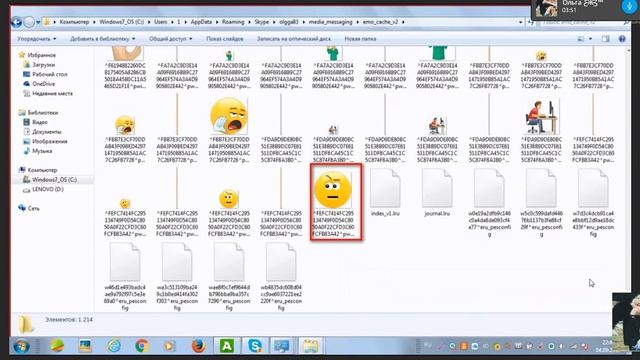The width and height of the screenshot is (640, 360).
Task: Open the Видео library
Action: (40, 122)
